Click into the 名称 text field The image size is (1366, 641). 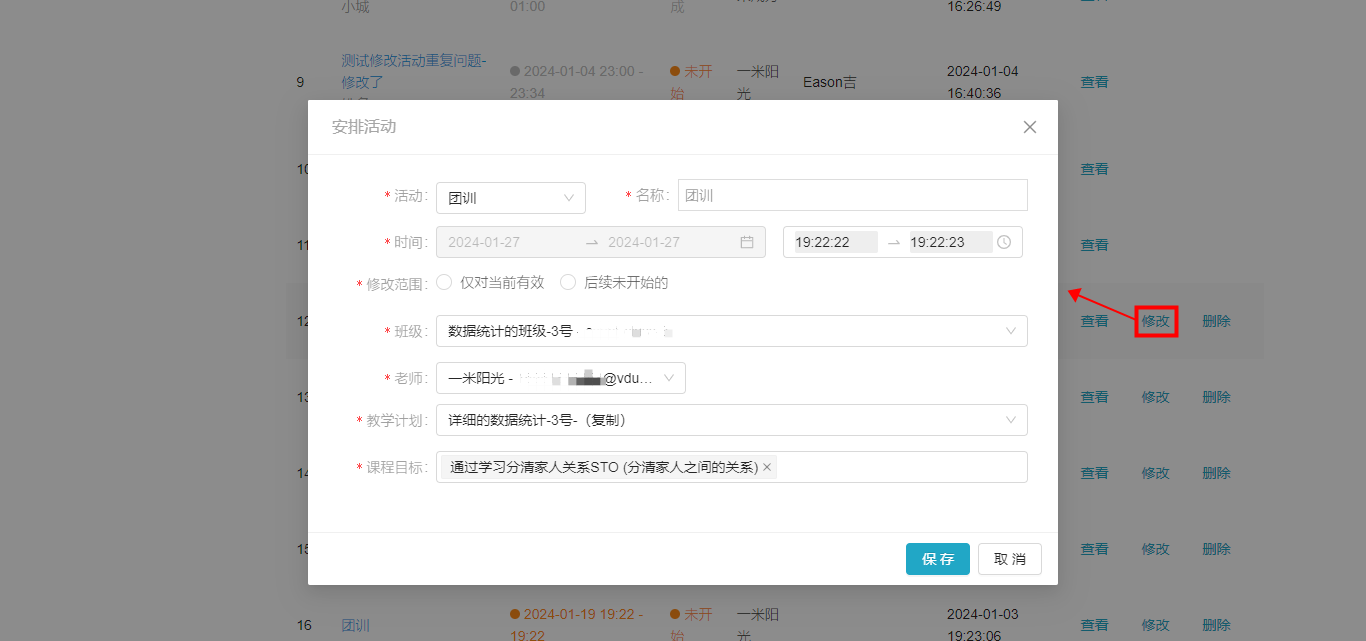pyautogui.click(x=852, y=196)
